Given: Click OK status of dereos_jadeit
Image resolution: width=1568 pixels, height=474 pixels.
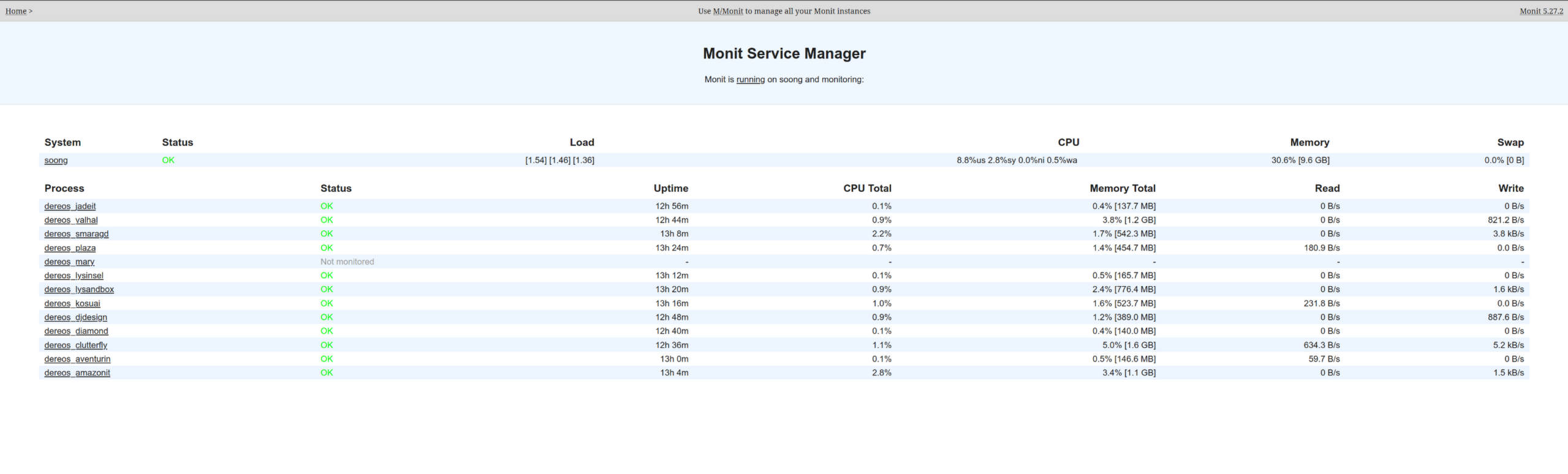Looking at the screenshot, I should (327, 206).
